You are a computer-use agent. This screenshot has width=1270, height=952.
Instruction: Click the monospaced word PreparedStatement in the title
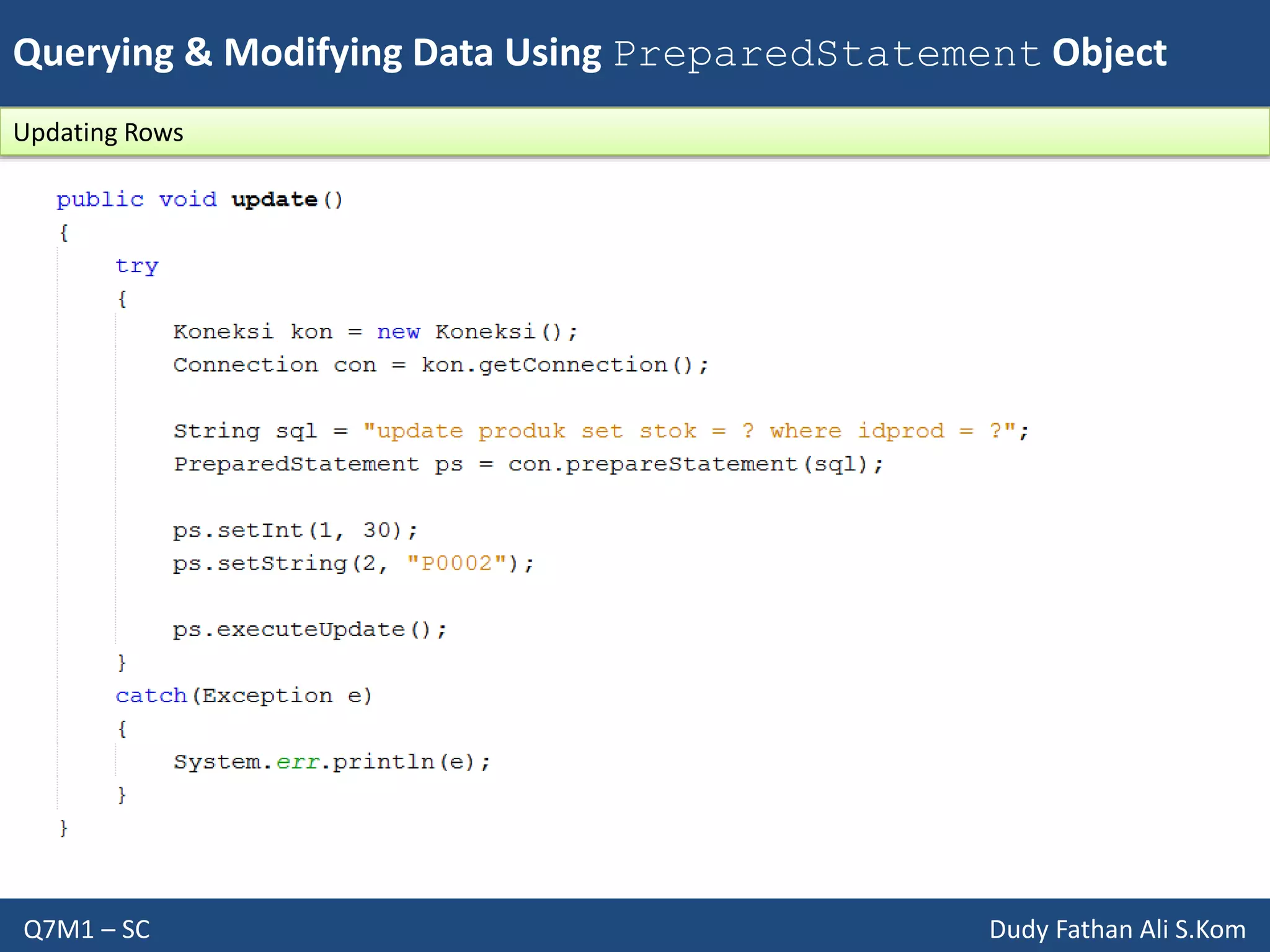pyautogui.click(x=826, y=54)
